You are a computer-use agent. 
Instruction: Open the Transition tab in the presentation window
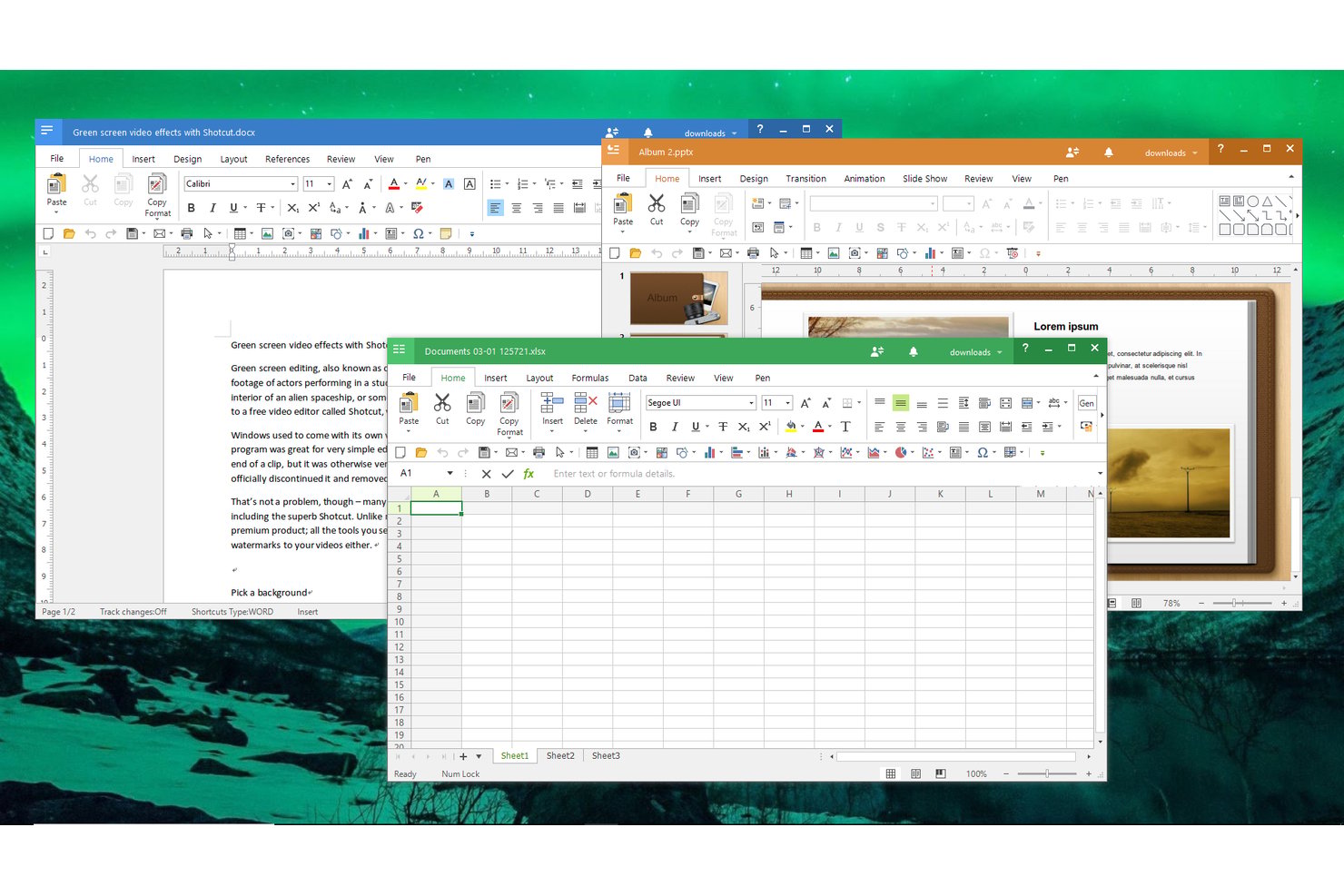[805, 179]
